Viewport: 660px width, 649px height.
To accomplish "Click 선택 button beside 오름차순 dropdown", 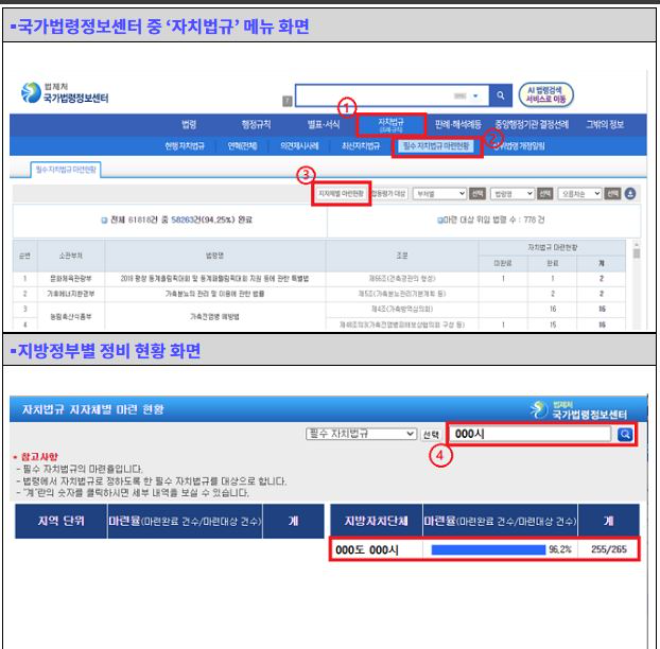I will click(x=612, y=194).
